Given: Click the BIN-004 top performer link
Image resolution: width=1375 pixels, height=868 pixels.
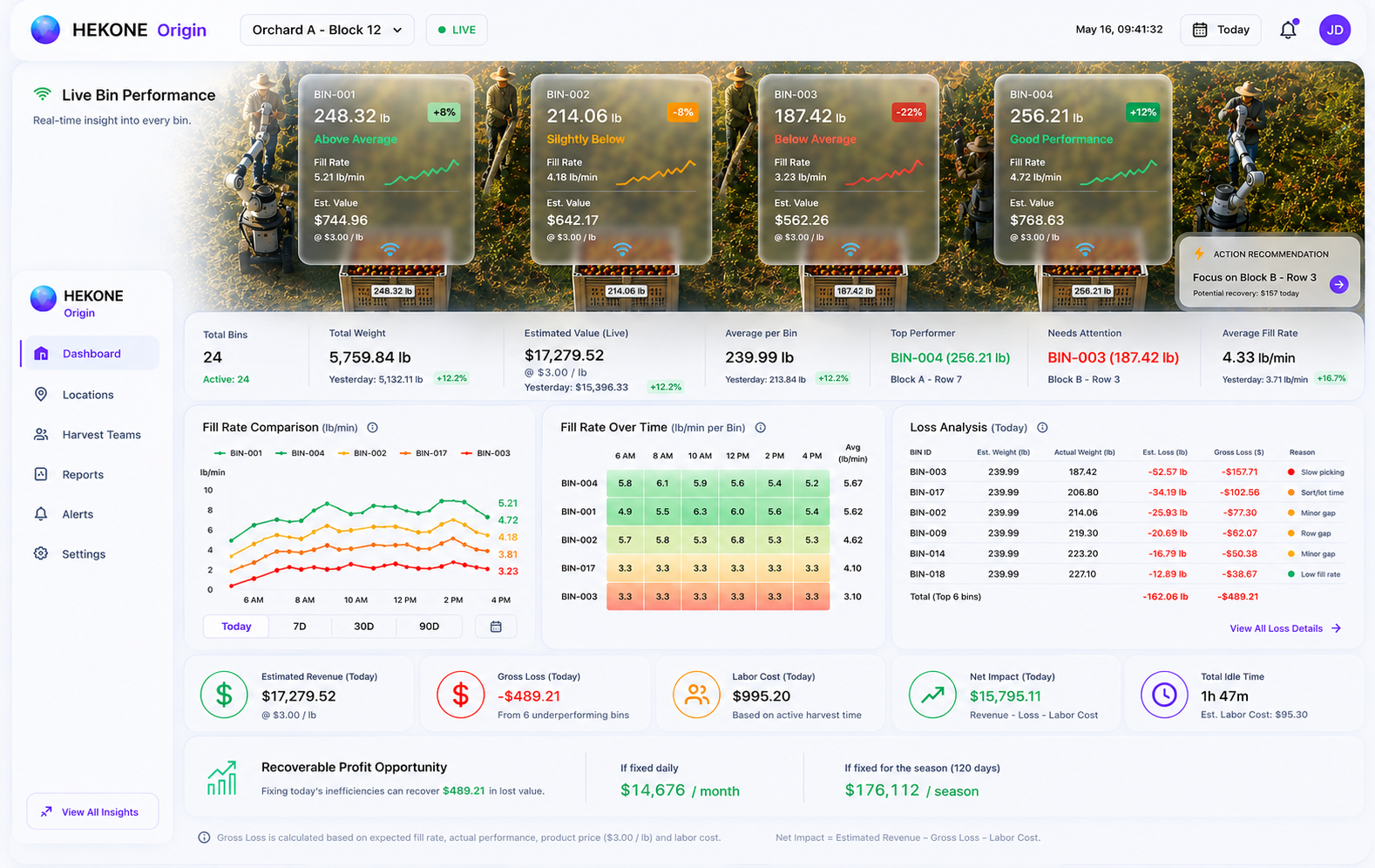Looking at the screenshot, I should pos(950,357).
